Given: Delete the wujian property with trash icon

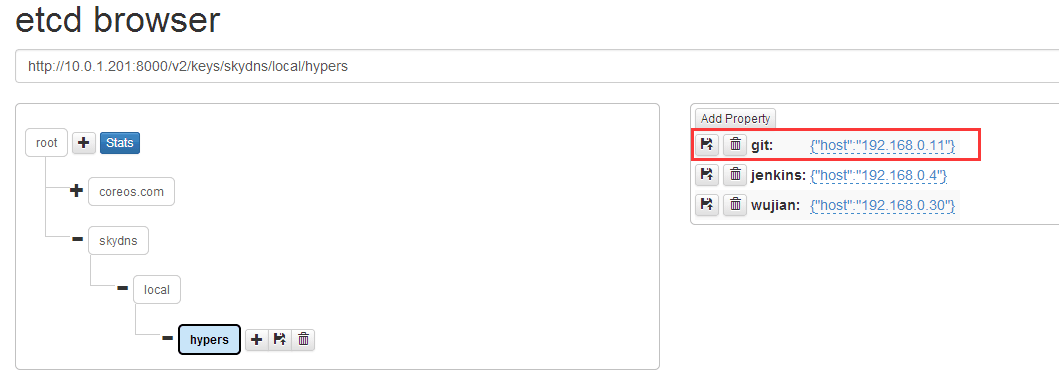Looking at the screenshot, I should pos(735,205).
